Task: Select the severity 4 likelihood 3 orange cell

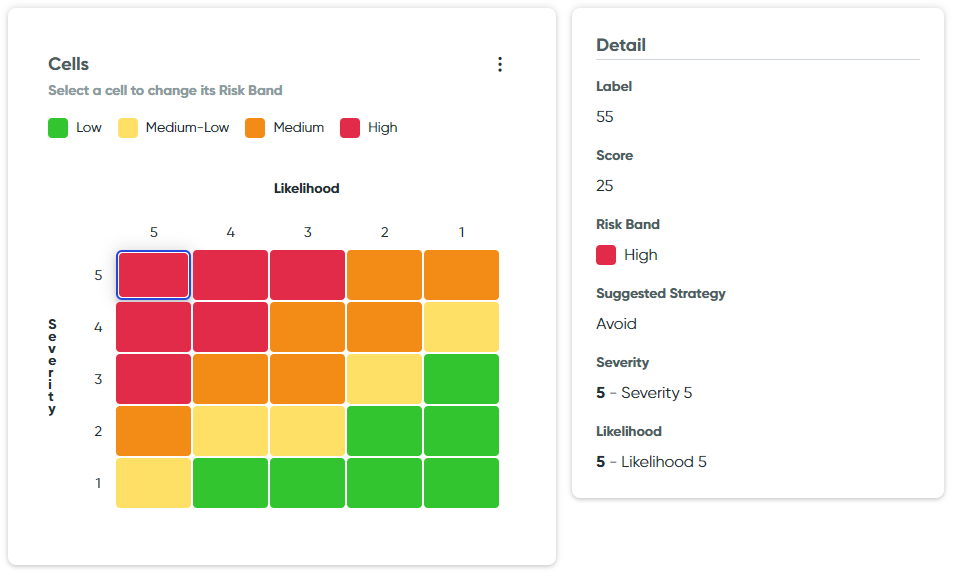Action: (307, 327)
